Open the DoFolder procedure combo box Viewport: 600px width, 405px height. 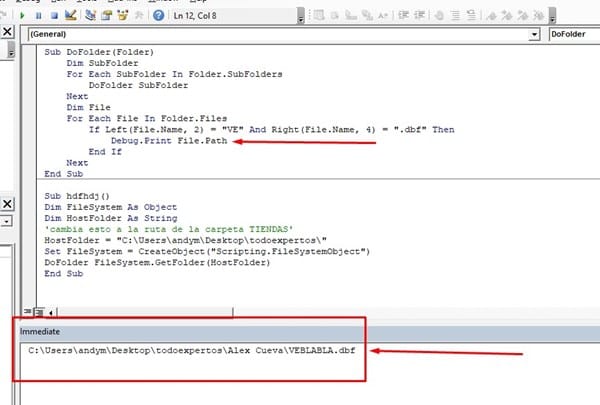574,34
